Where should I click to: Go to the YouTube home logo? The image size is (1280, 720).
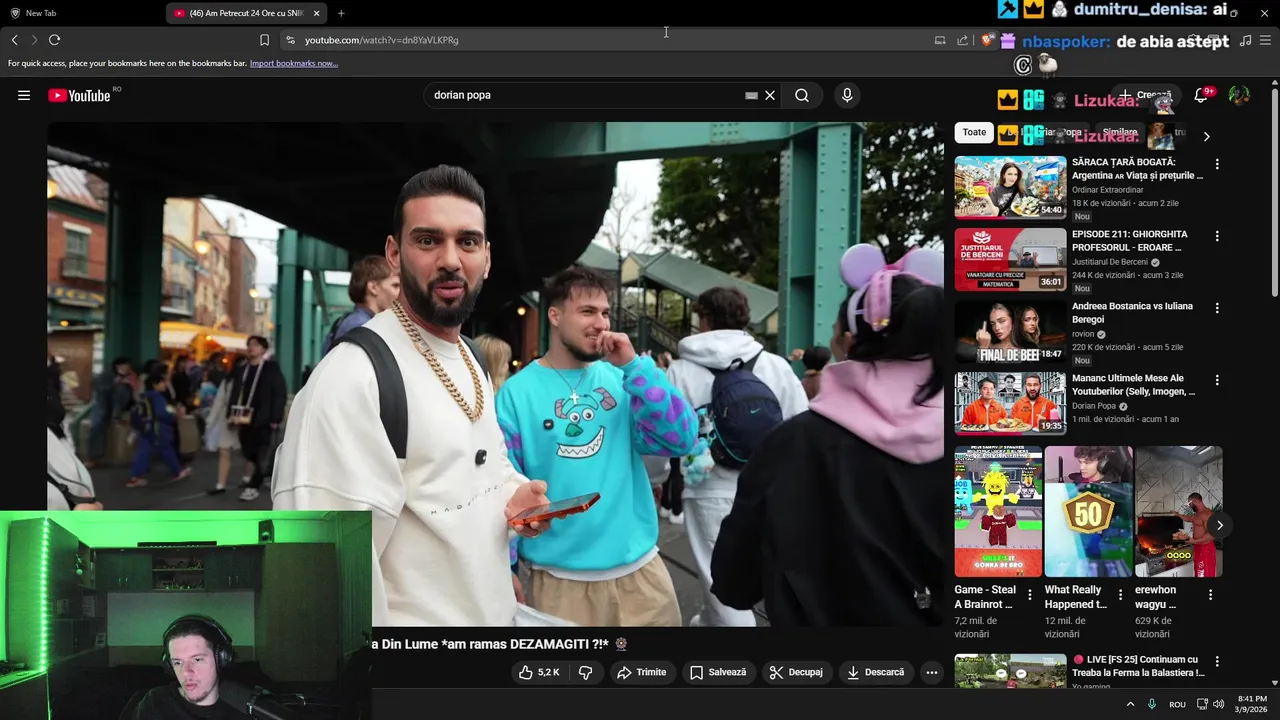pos(79,95)
